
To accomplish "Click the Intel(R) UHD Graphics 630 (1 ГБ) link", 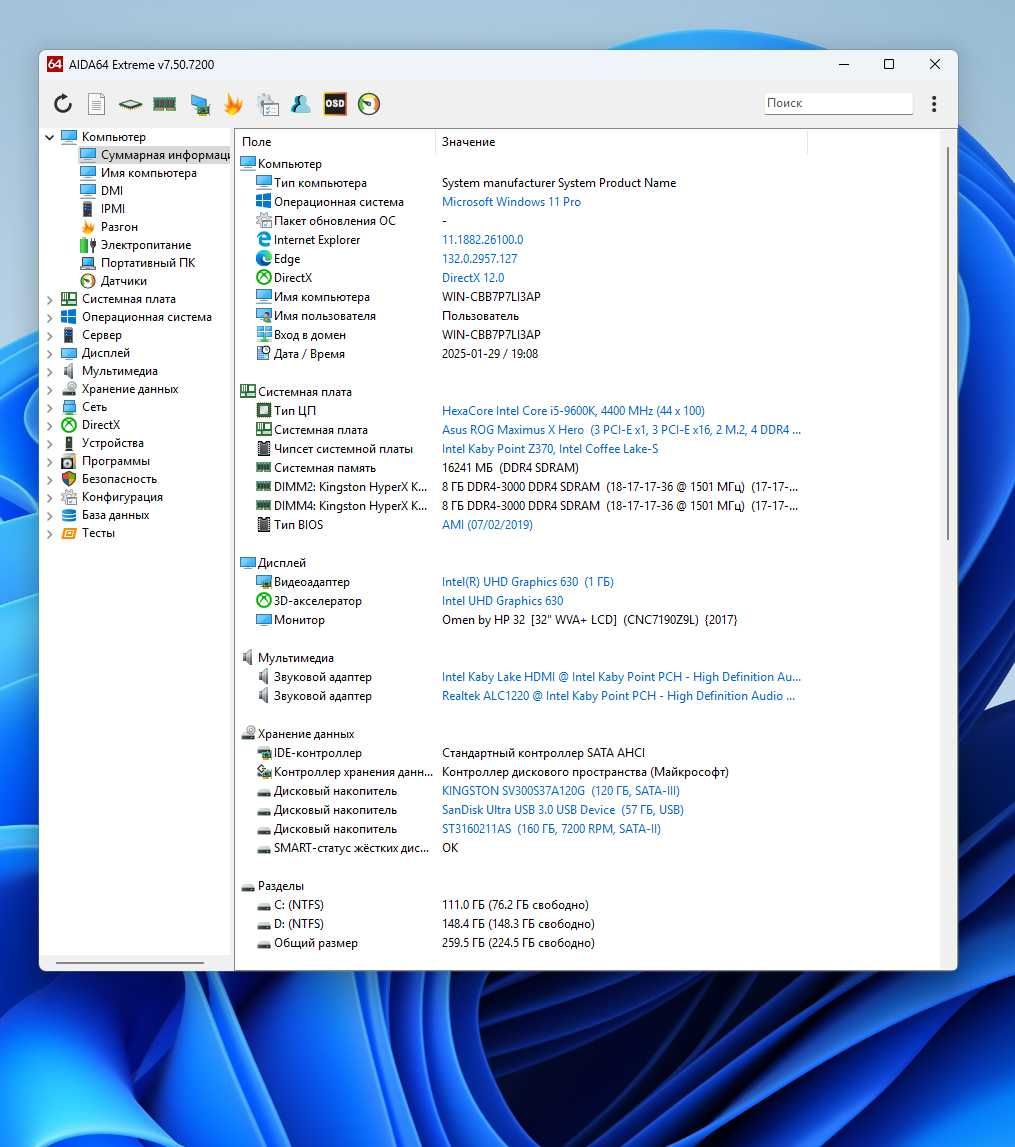I will [528, 582].
